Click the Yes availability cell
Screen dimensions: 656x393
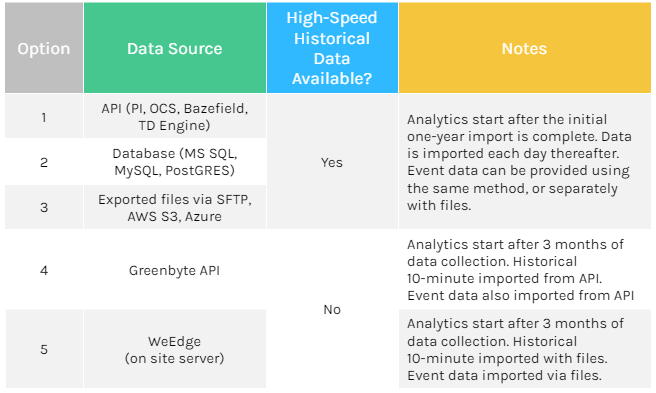click(332, 162)
